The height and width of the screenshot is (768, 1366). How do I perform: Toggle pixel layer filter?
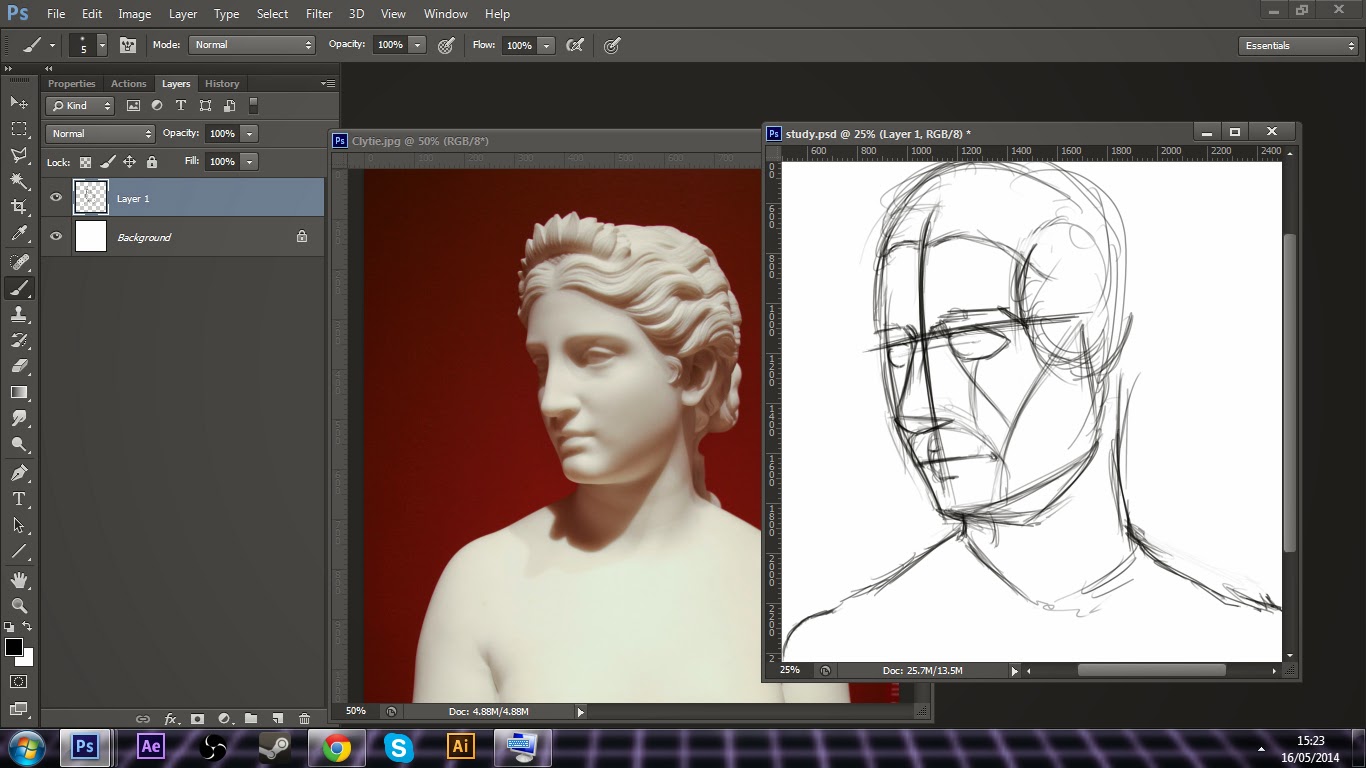point(133,106)
